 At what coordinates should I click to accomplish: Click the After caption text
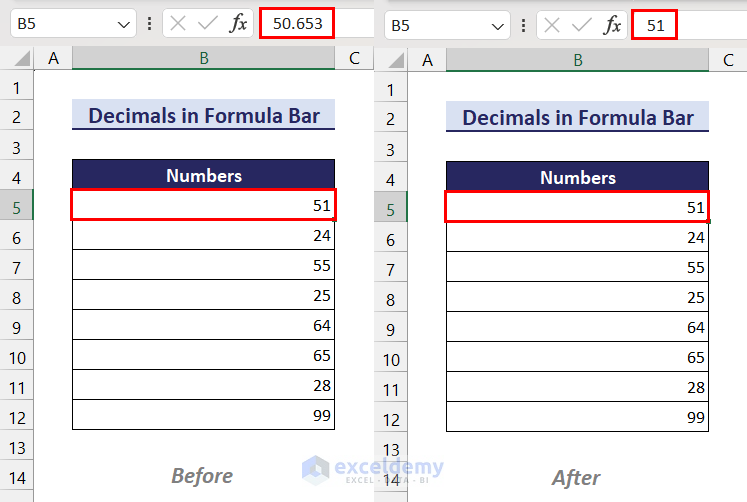[576, 477]
